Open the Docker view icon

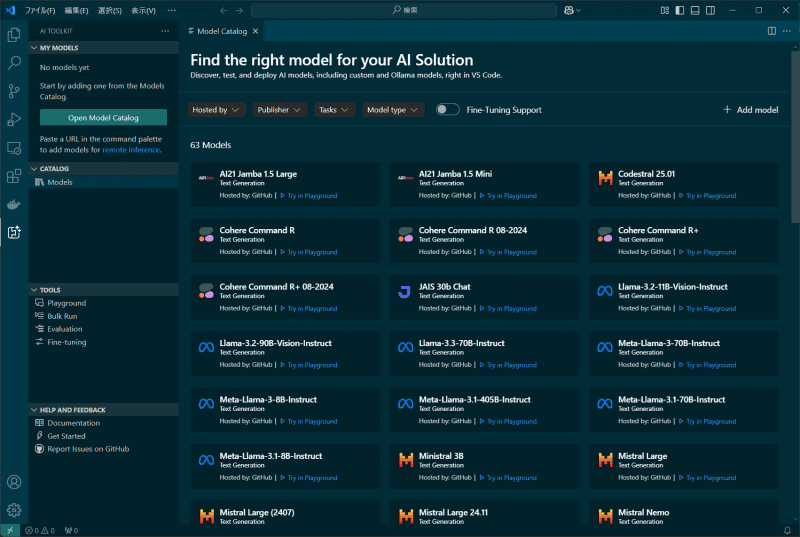[x=14, y=204]
